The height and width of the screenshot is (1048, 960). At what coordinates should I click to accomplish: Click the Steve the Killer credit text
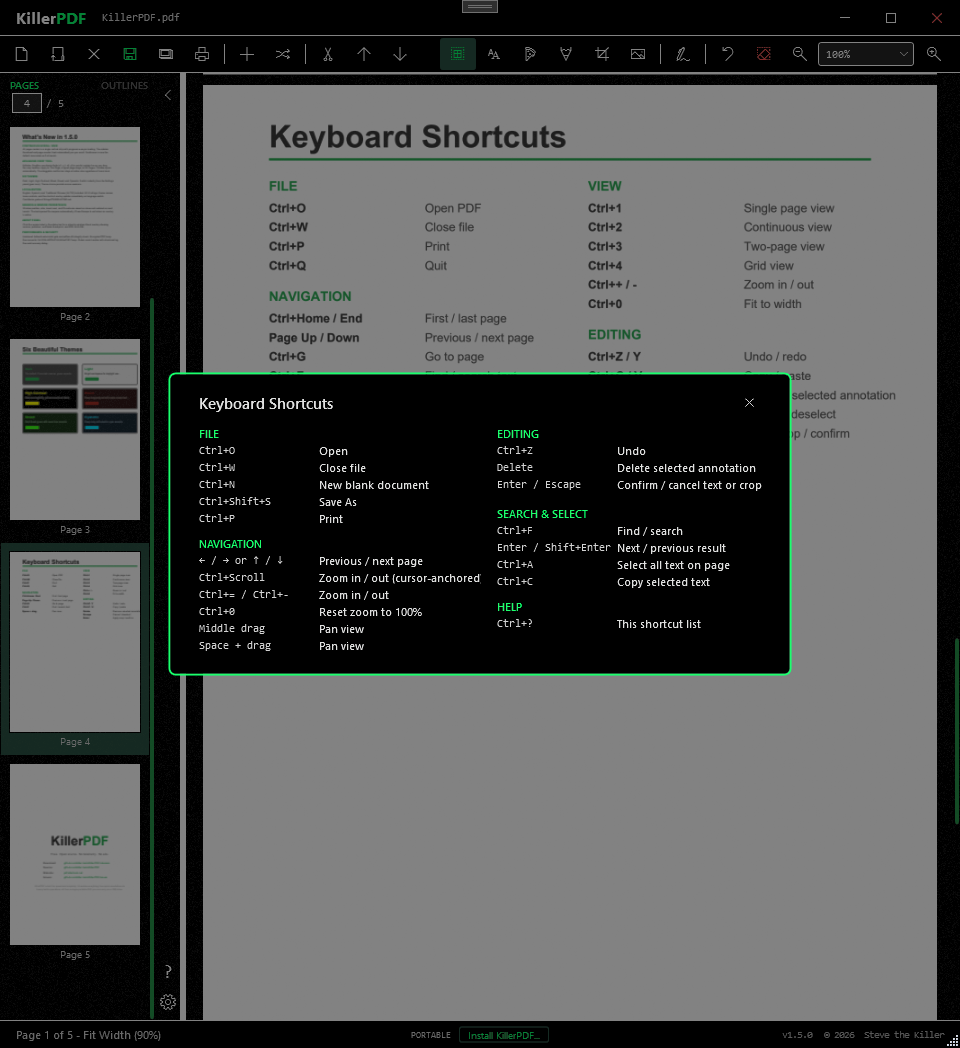pos(904,1035)
